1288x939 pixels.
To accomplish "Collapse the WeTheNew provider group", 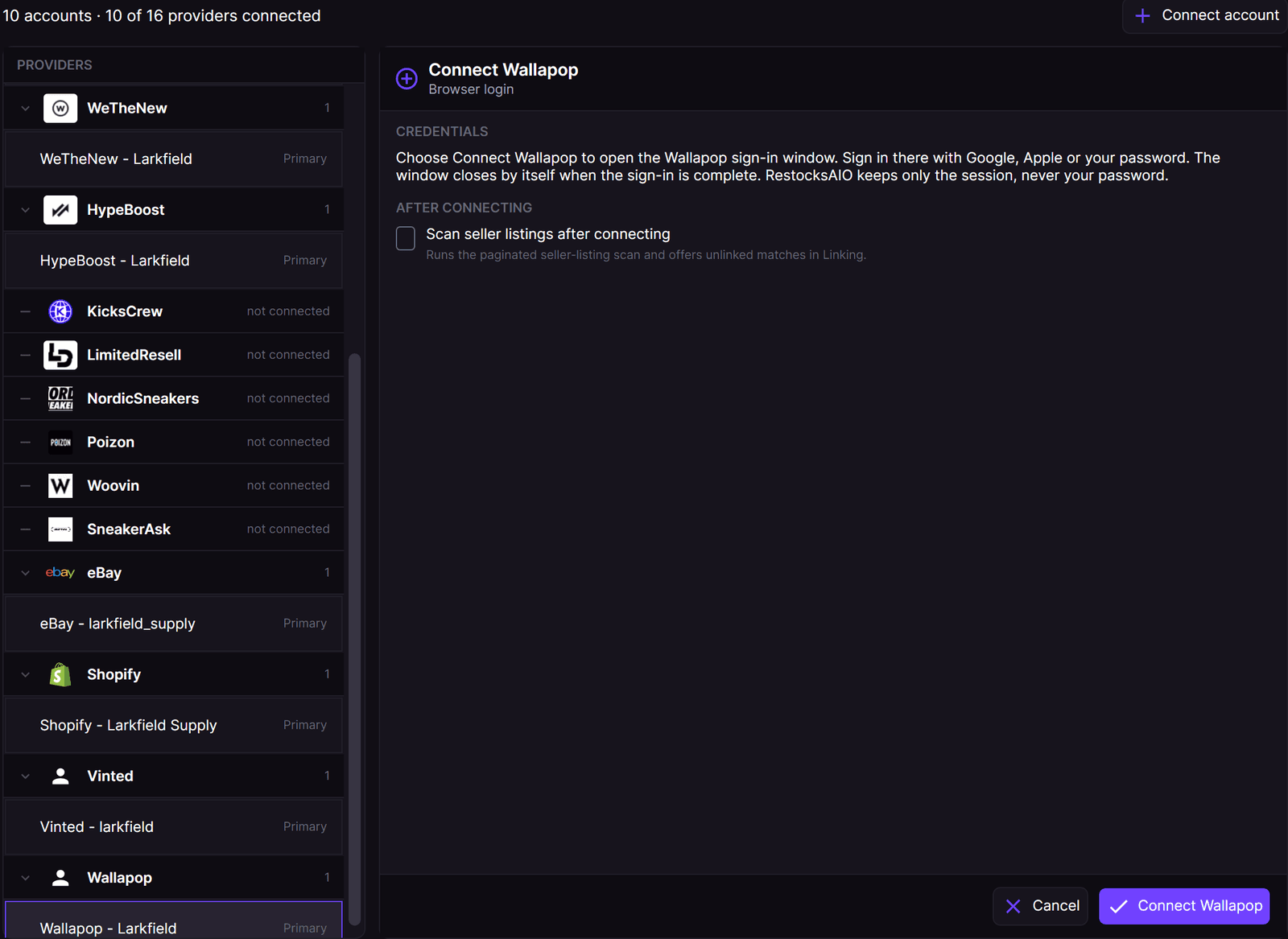I will (x=26, y=108).
